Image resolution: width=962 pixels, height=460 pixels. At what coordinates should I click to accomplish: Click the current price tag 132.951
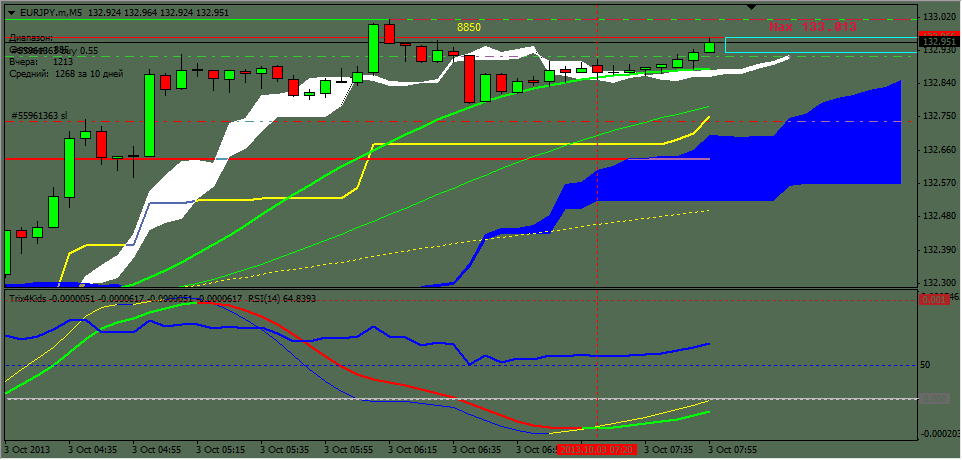point(937,42)
